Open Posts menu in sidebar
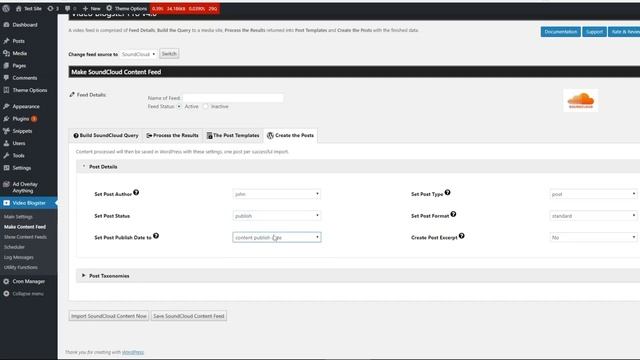Screen dimensions: 640x360 coord(18,41)
